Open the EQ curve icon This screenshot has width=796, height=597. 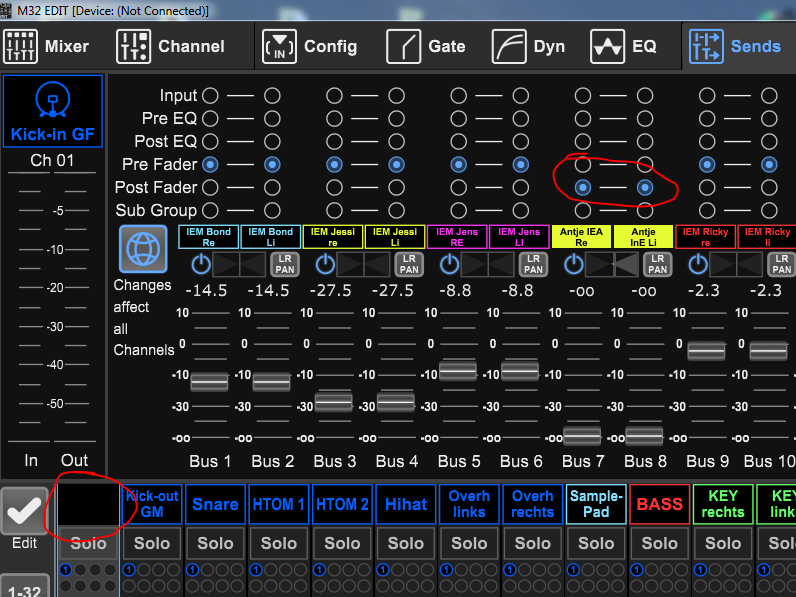tap(607, 46)
